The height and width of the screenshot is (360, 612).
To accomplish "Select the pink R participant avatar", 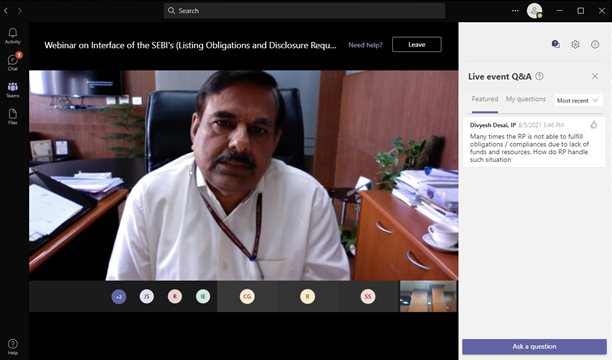I will [x=175, y=297].
